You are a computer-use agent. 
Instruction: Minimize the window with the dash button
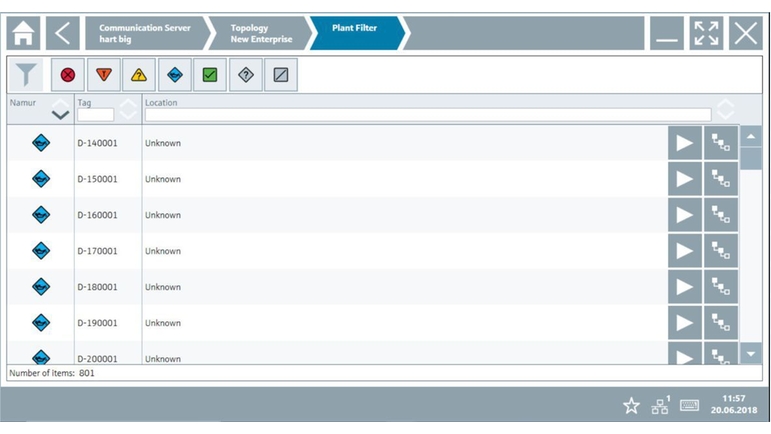point(667,33)
